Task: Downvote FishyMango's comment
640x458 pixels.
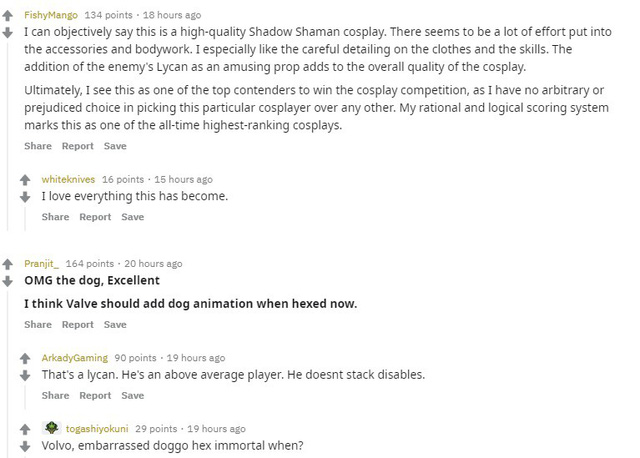Action: pyautogui.click(x=8, y=33)
